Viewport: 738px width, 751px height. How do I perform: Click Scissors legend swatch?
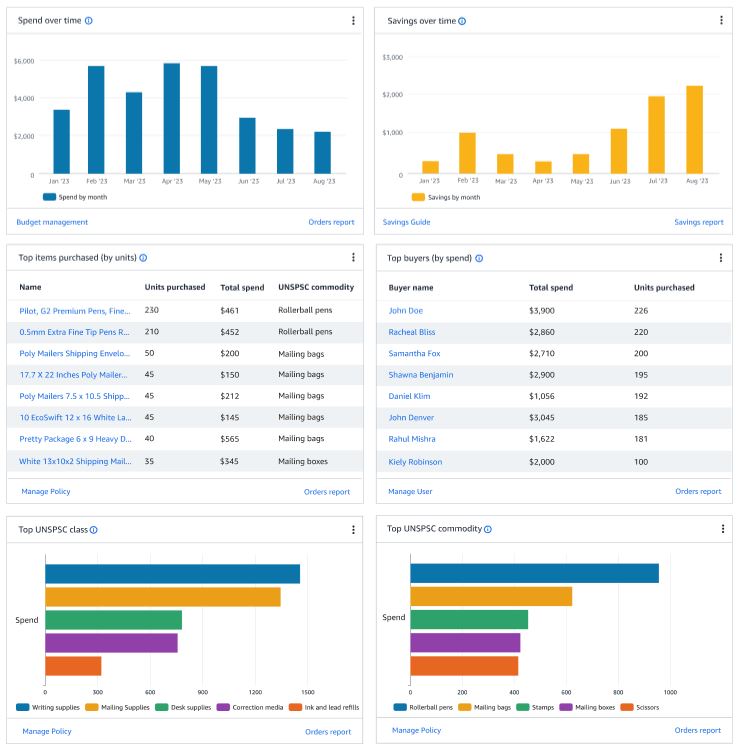pos(627,707)
